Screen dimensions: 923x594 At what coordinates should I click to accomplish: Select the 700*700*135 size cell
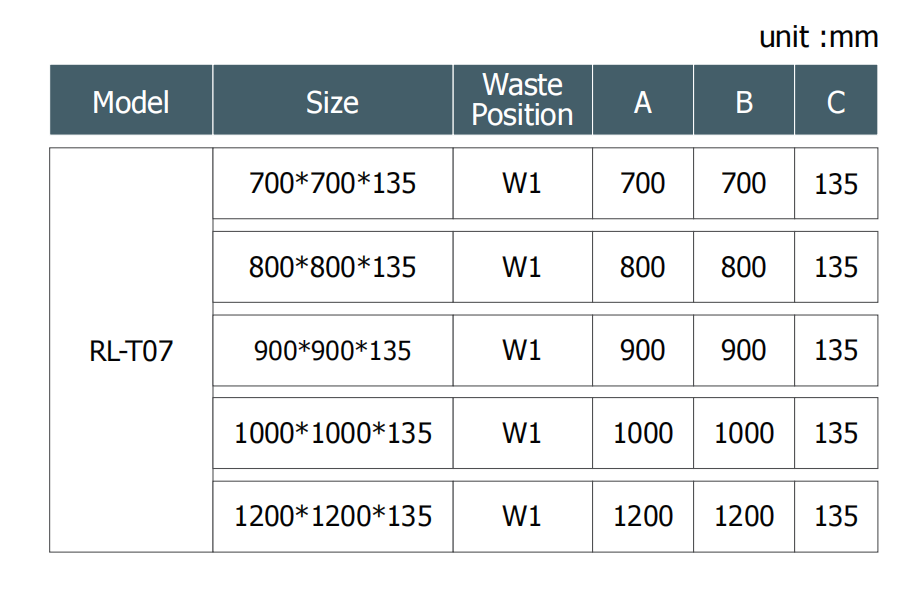coord(332,183)
